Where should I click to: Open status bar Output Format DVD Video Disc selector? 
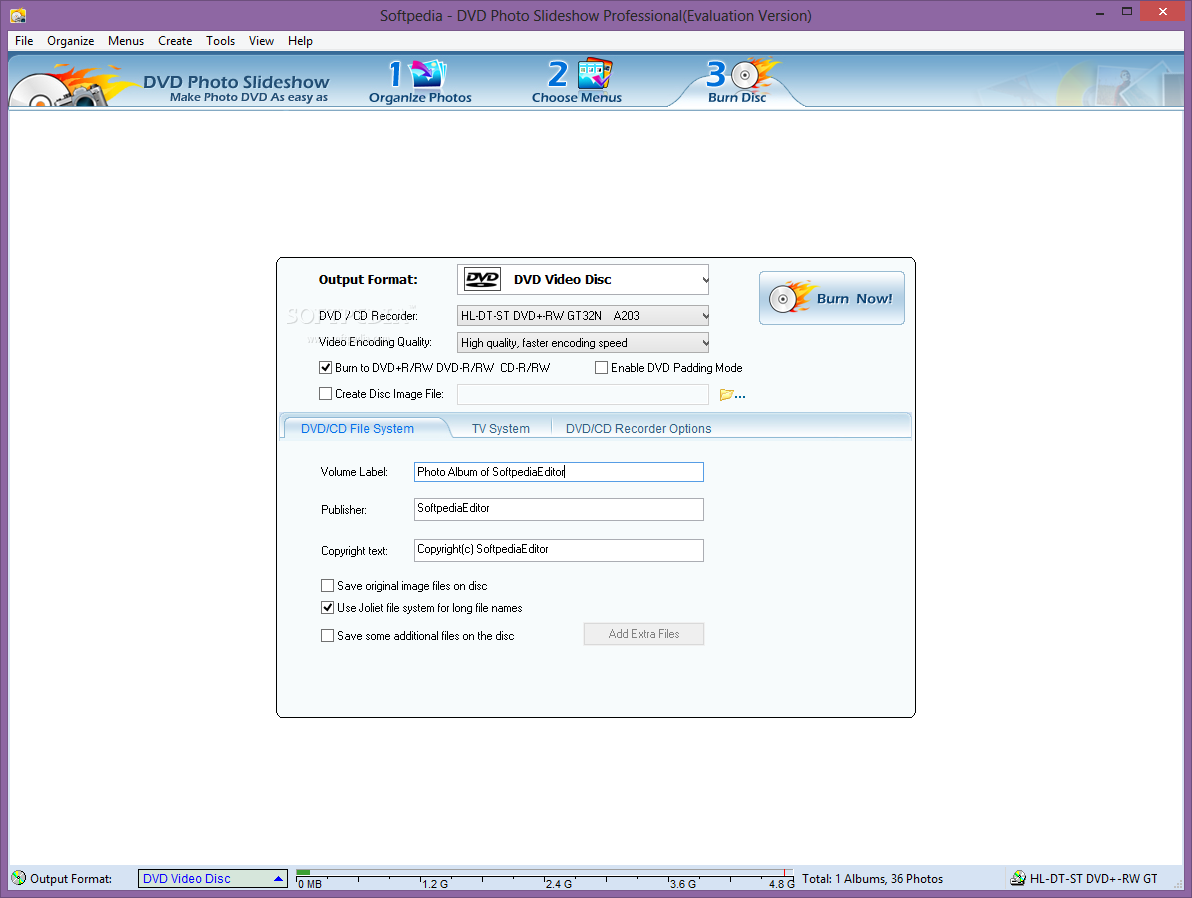(x=213, y=878)
